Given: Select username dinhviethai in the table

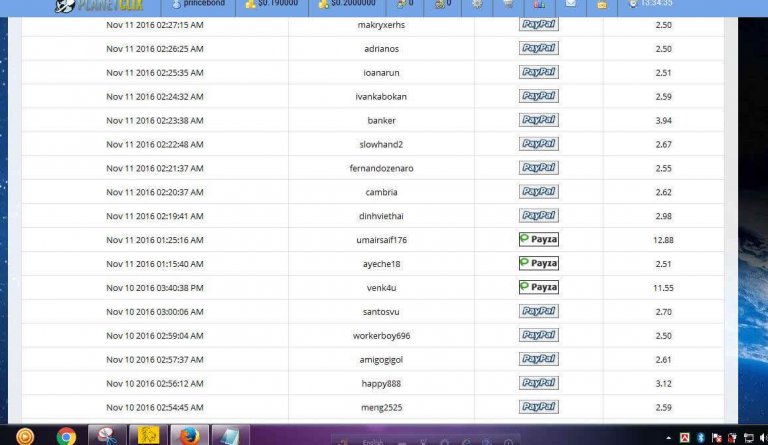Looking at the screenshot, I should (x=381, y=216).
